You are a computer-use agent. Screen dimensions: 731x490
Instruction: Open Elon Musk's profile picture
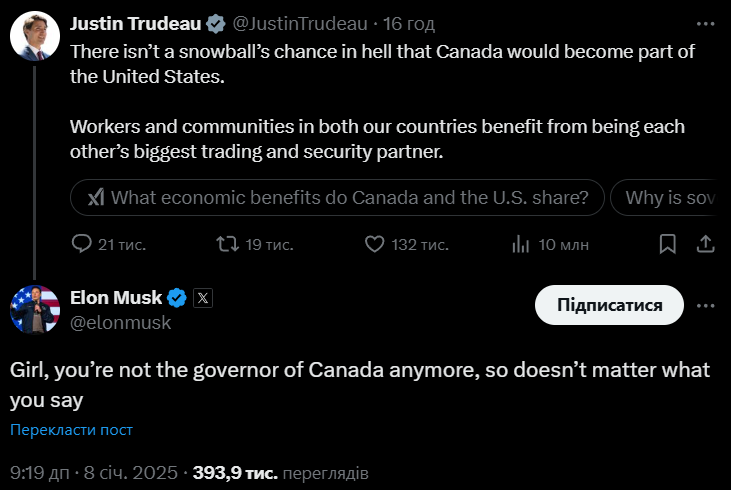35,310
